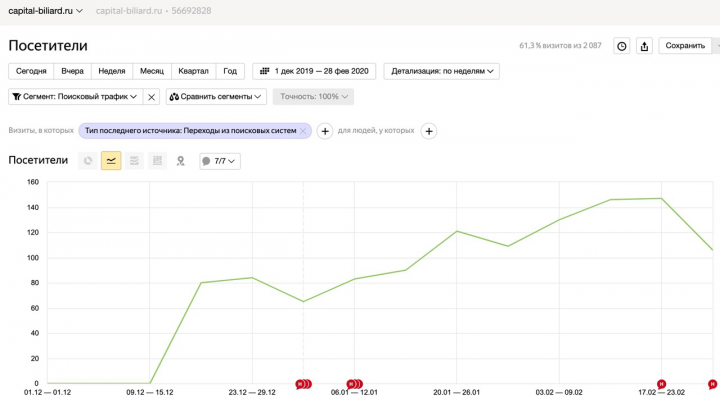
Task: Click the last red note marker at chart end
Action: [x=712, y=384]
